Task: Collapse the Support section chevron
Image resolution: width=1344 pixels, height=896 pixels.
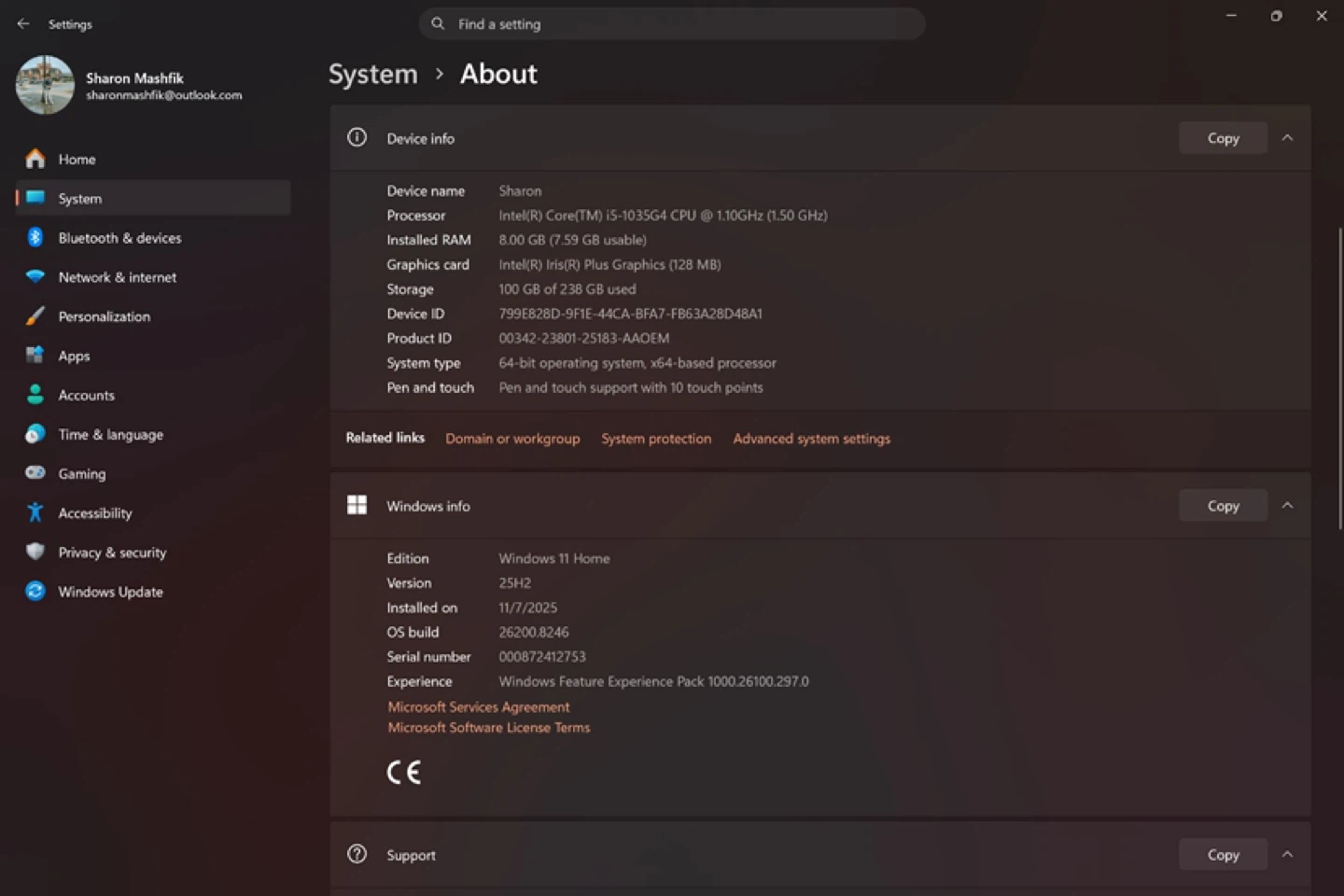Action: [1288, 855]
